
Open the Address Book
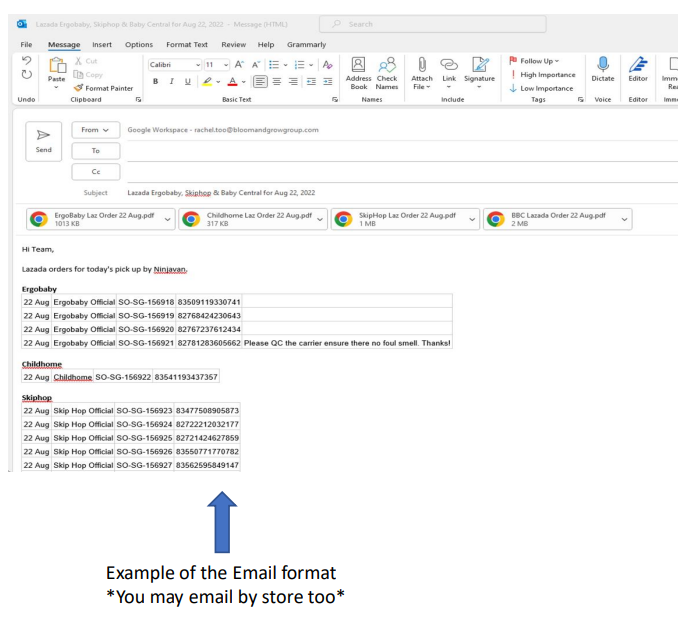tap(358, 73)
